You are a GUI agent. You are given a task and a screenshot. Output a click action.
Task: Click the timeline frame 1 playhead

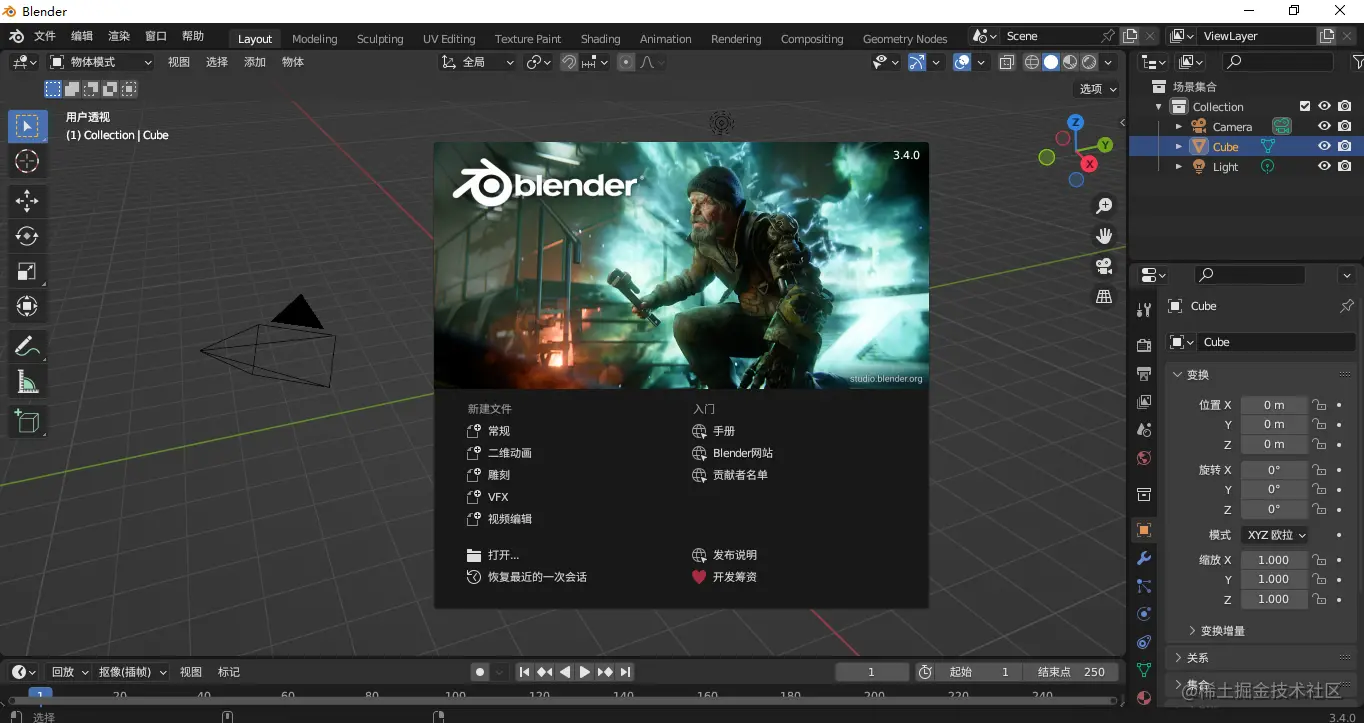(x=40, y=694)
